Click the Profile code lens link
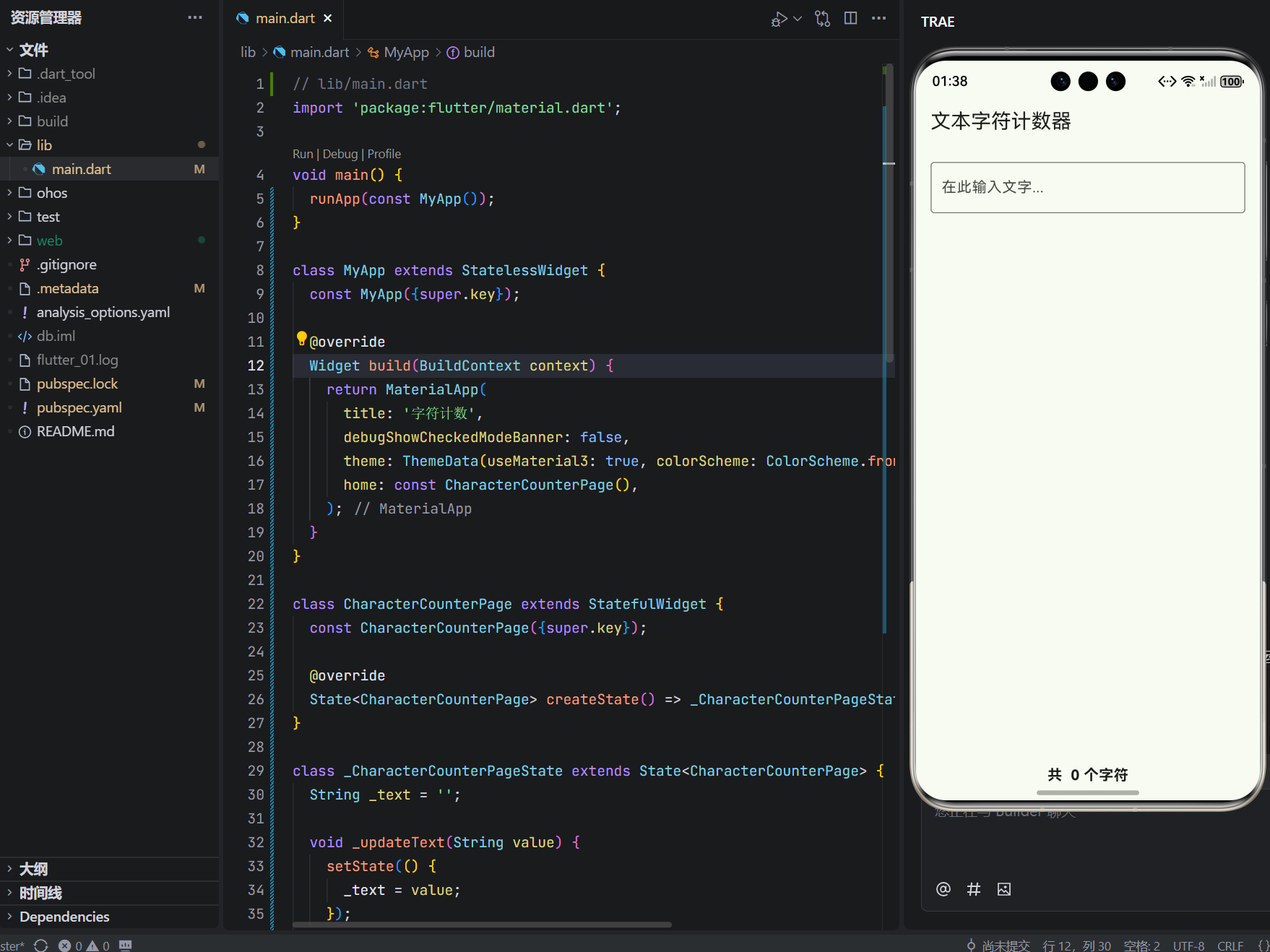Viewport: 1270px width, 952px height. (384, 154)
